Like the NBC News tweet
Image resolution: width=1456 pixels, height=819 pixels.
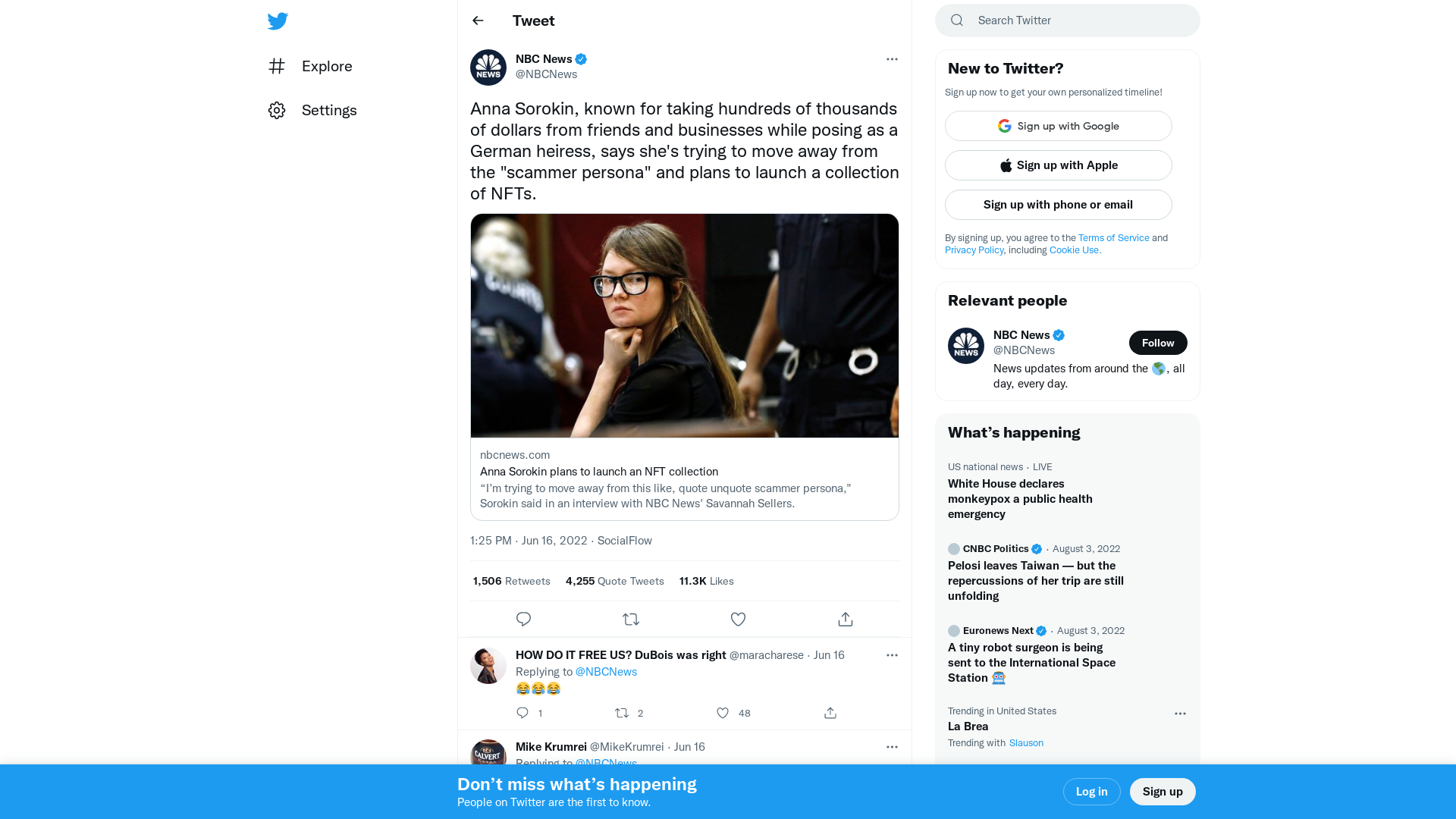click(738, 620)
